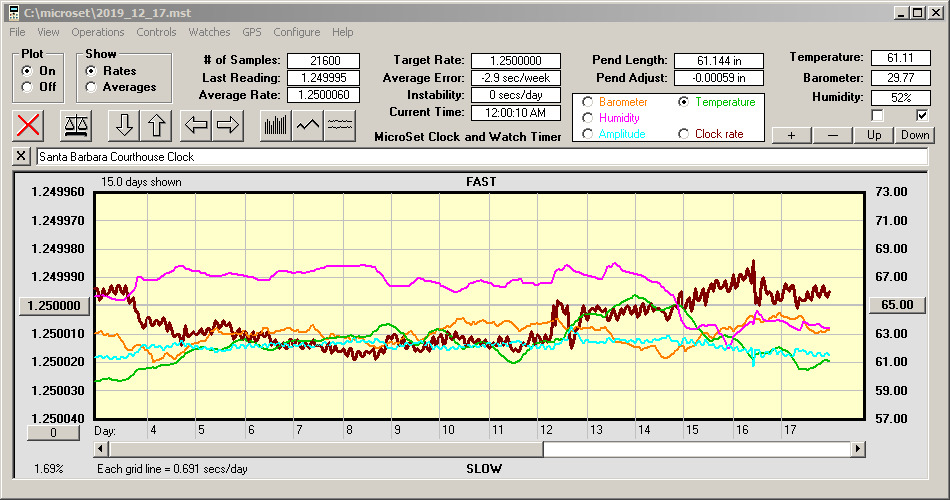
Task: Open the Configure menu
Action: coord(297,32)
